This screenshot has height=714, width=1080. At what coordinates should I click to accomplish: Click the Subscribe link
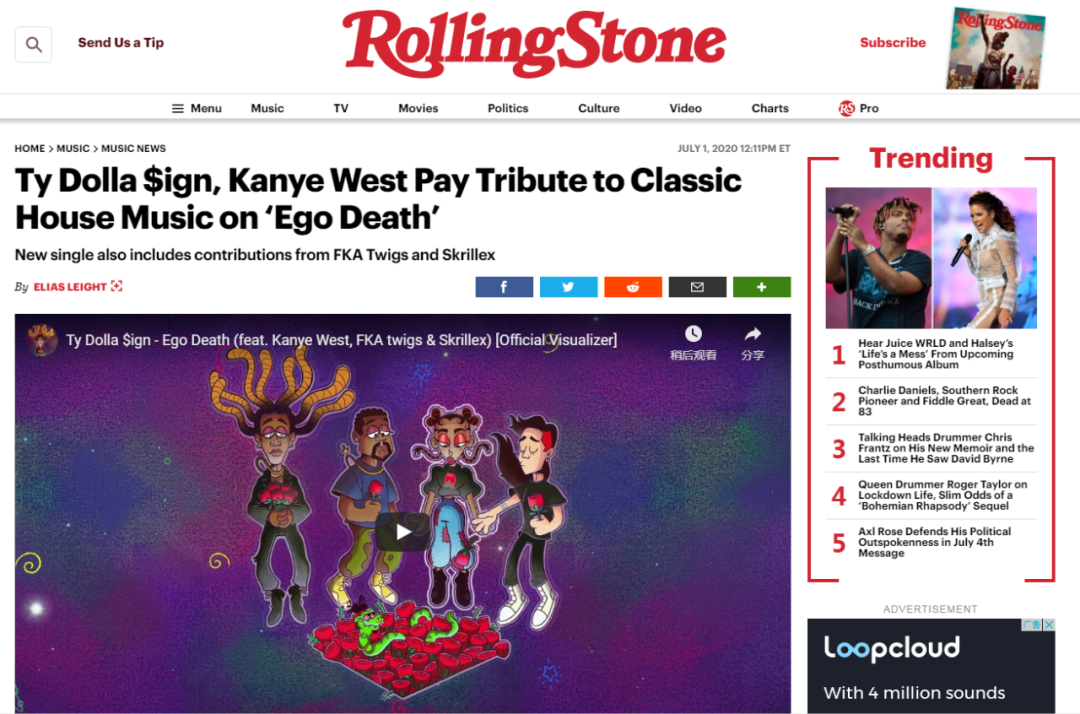click(x=893, y=43)
